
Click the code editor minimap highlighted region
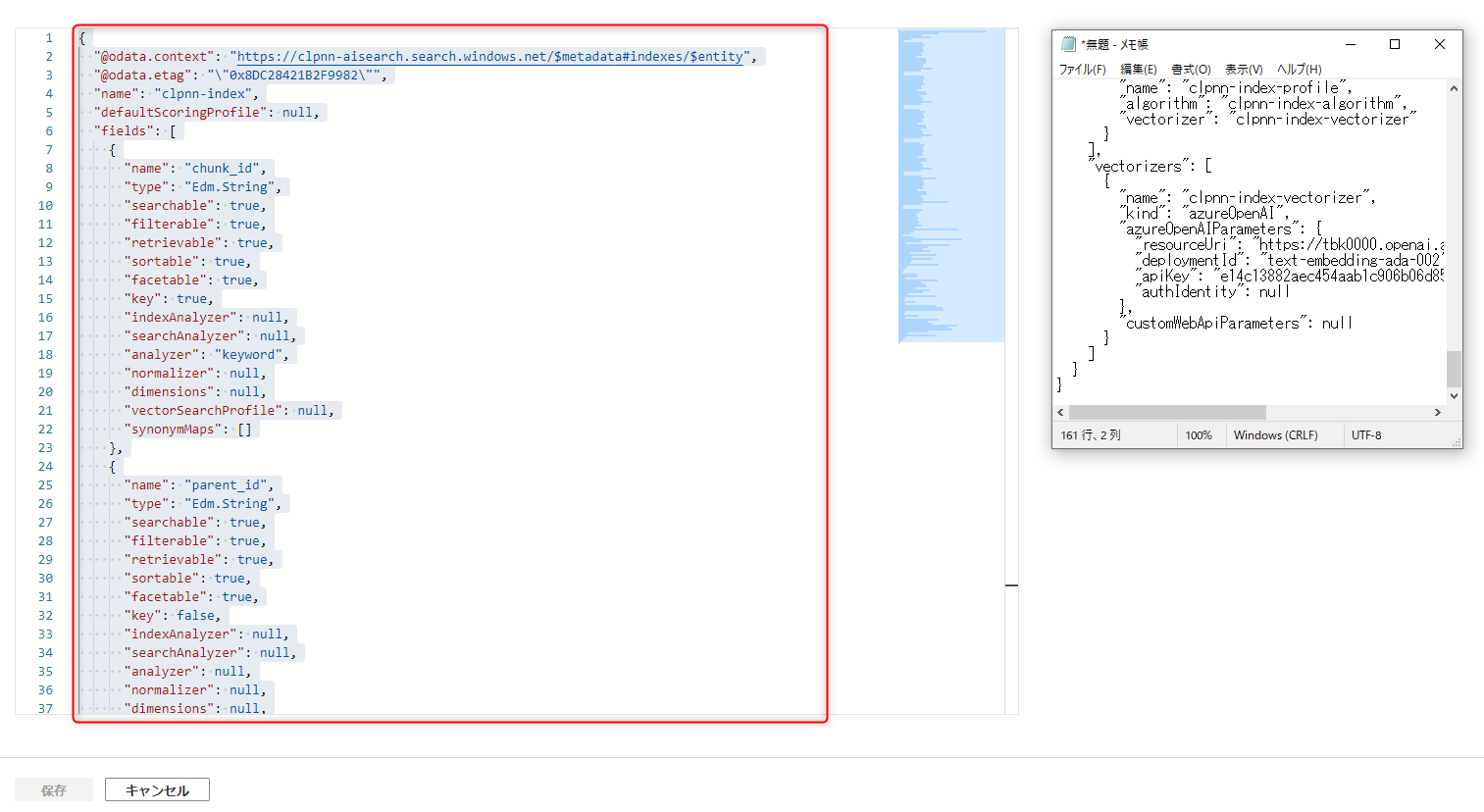[x=950, y=186]
